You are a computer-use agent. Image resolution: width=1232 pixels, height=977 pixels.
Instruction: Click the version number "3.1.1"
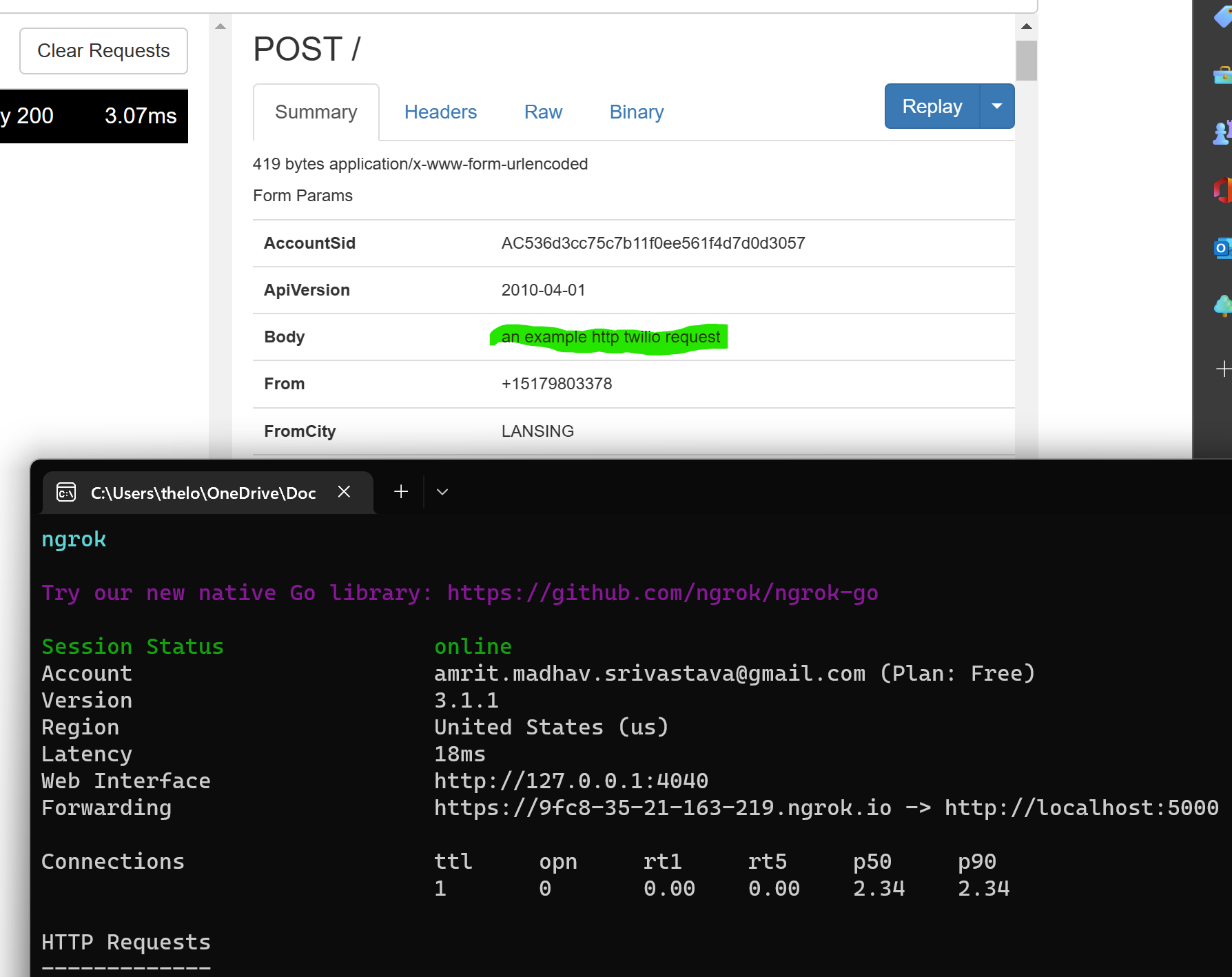[466, 700]
